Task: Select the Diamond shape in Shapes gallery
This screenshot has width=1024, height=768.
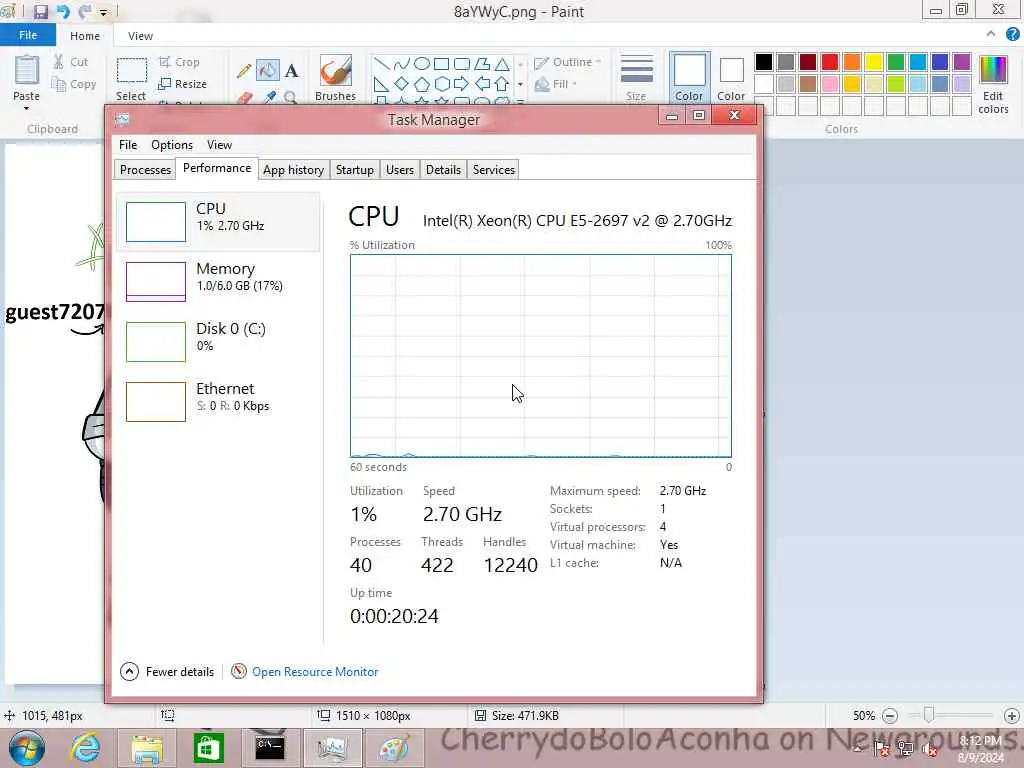Action: tap(402, 84)
